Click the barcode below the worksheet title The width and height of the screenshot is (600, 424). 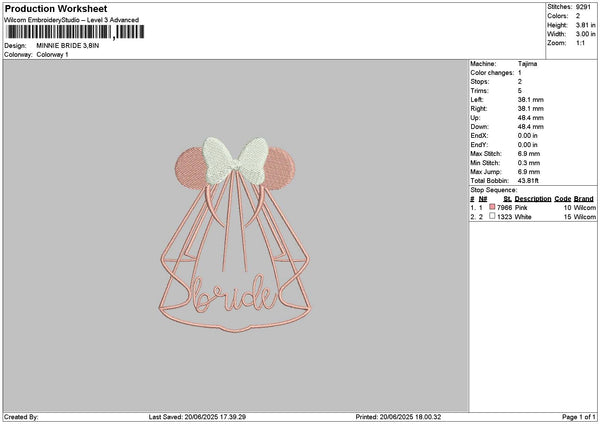coord(75,32)
